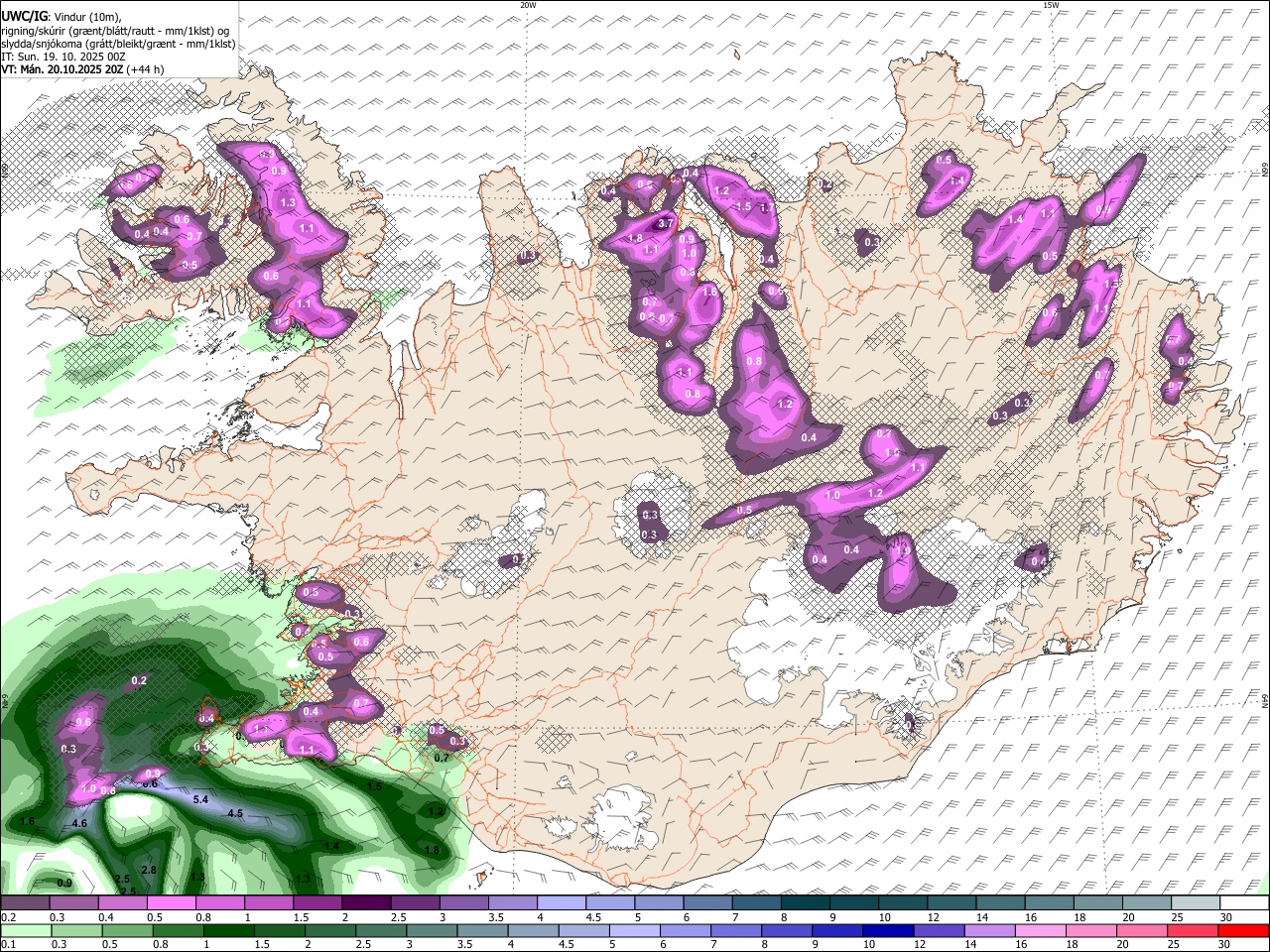Image resolution: width=1270 pixels, height=952 pixels.
Task: Click the 2.8 rainfall value near bottom-left
Action: (149, 870)
